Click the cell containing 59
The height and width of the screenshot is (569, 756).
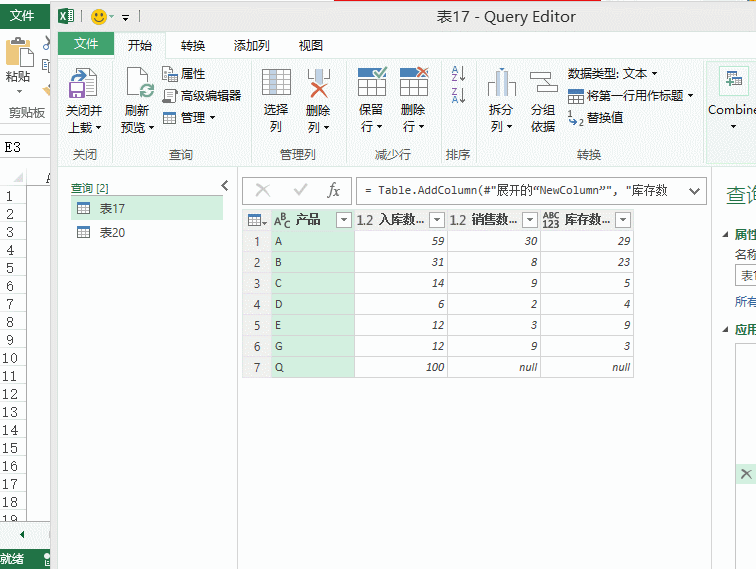[401, 241]
